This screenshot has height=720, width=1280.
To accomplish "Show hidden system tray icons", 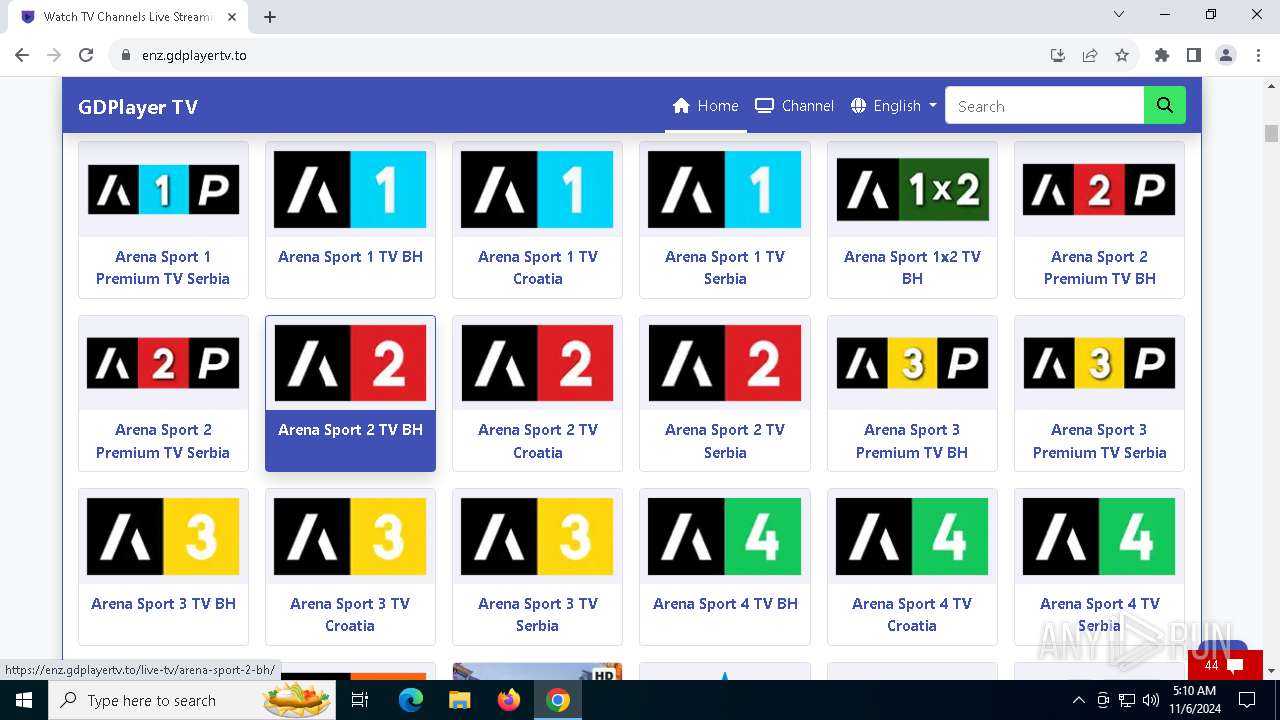I will point(1078,700).
